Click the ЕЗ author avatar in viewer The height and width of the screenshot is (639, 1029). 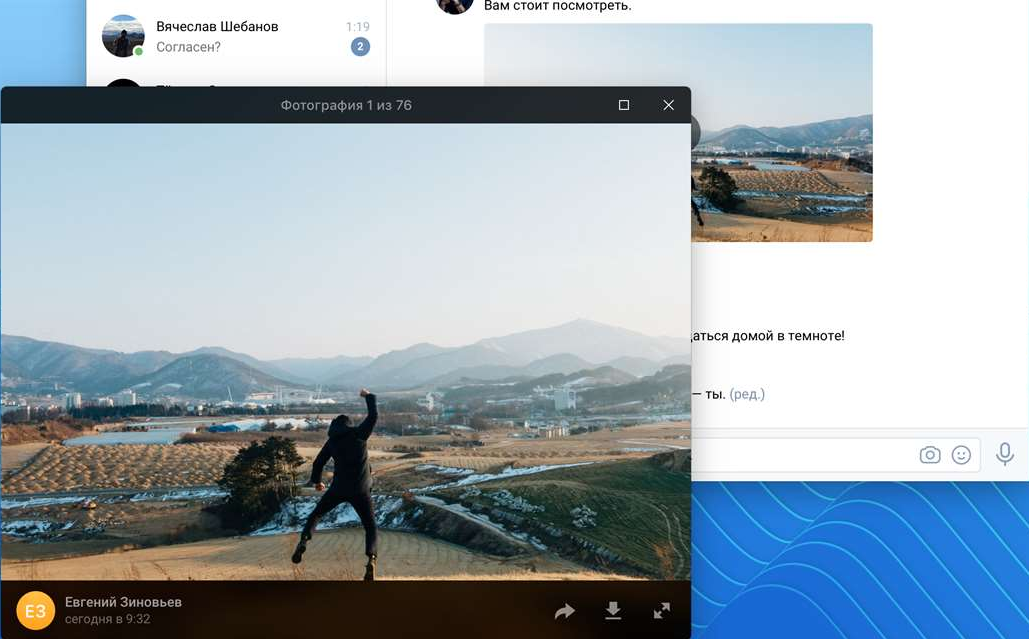pos(35,611)
